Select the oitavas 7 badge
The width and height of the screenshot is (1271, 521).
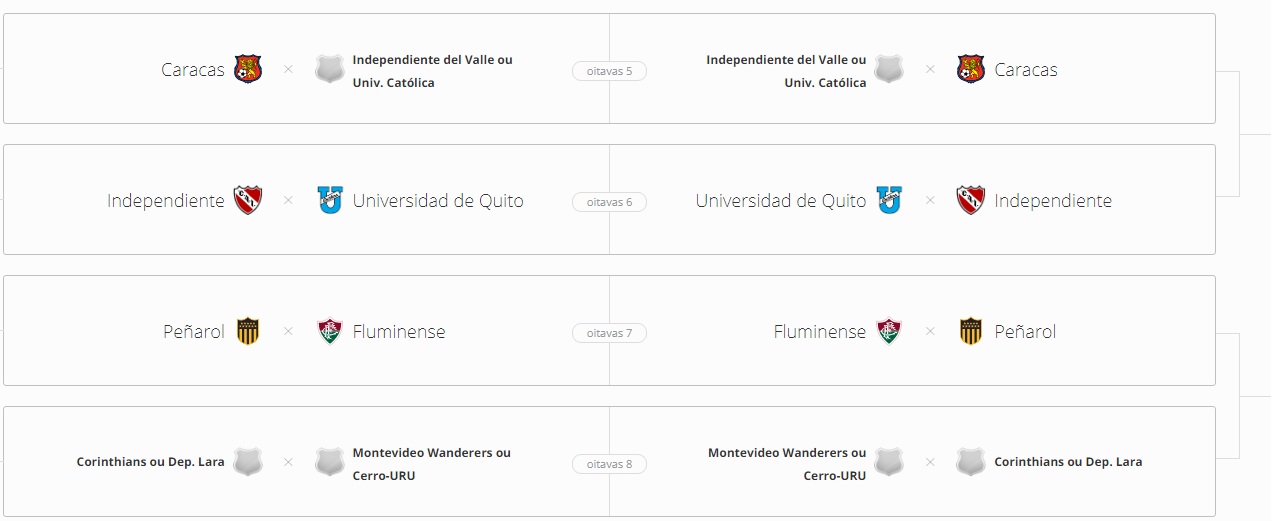609,333
